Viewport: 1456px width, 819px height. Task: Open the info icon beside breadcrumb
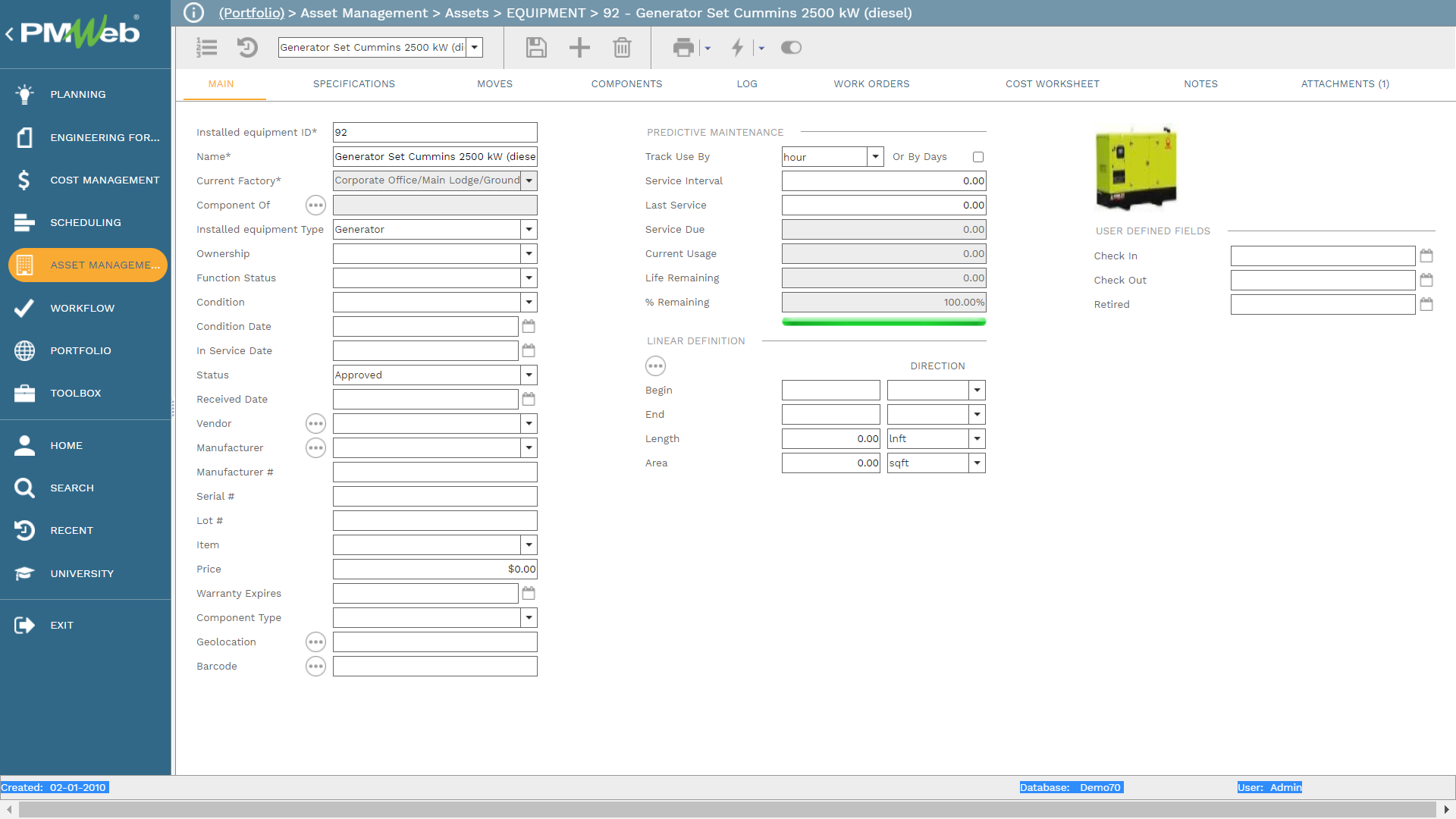194,13
